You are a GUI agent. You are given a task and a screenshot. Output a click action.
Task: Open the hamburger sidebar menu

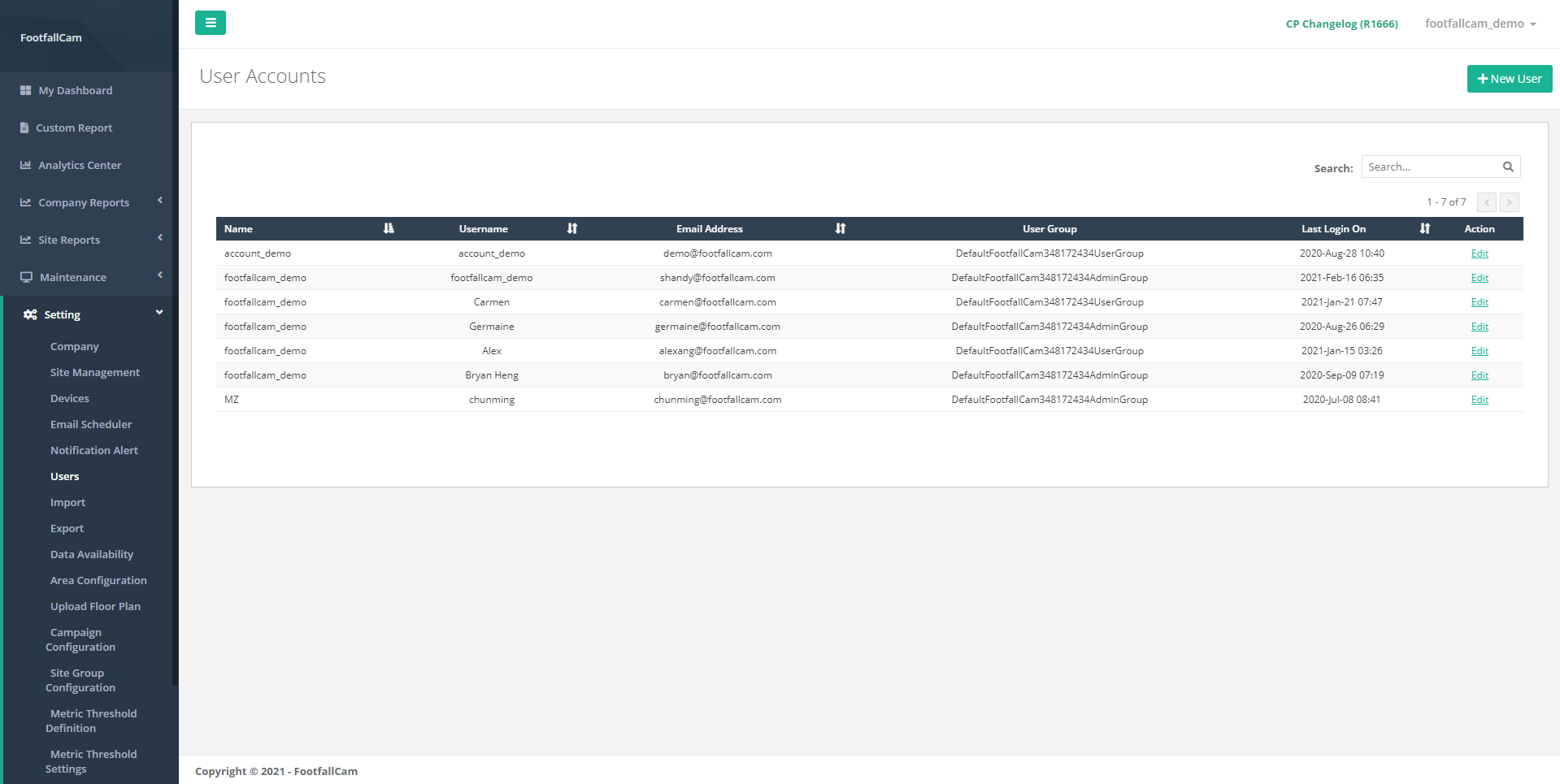pos(211,23)
